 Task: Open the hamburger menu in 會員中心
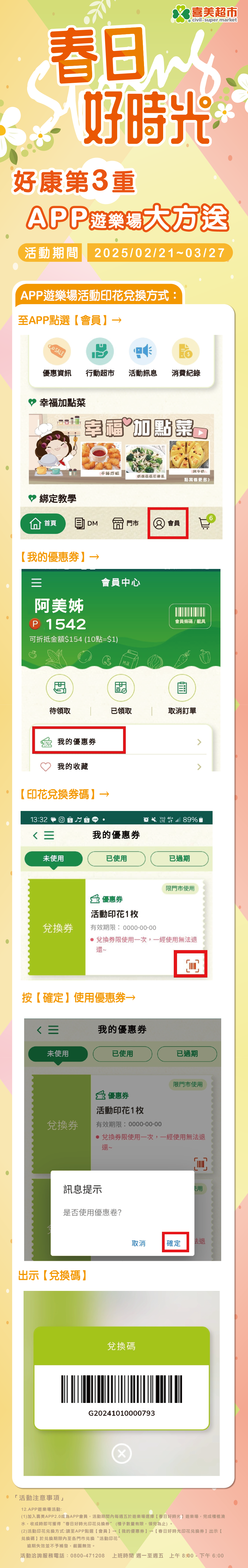[37, 583]
